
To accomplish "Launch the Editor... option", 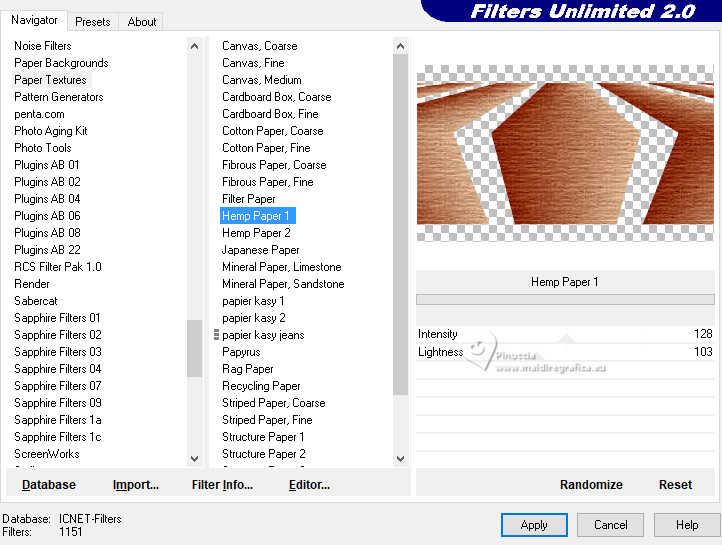I will pos(309,485).
